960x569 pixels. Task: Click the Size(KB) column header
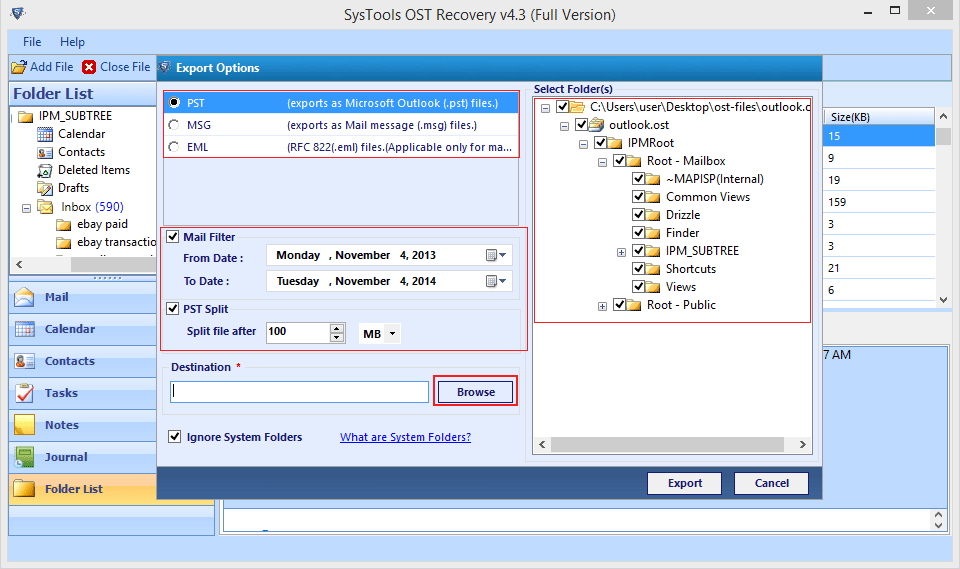(879, 117)
